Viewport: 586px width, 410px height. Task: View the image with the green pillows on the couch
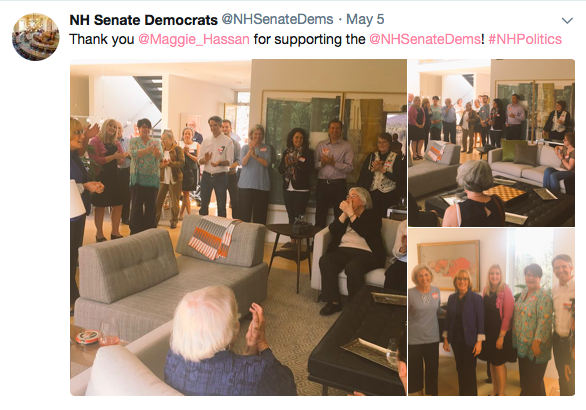click(491, 143)
